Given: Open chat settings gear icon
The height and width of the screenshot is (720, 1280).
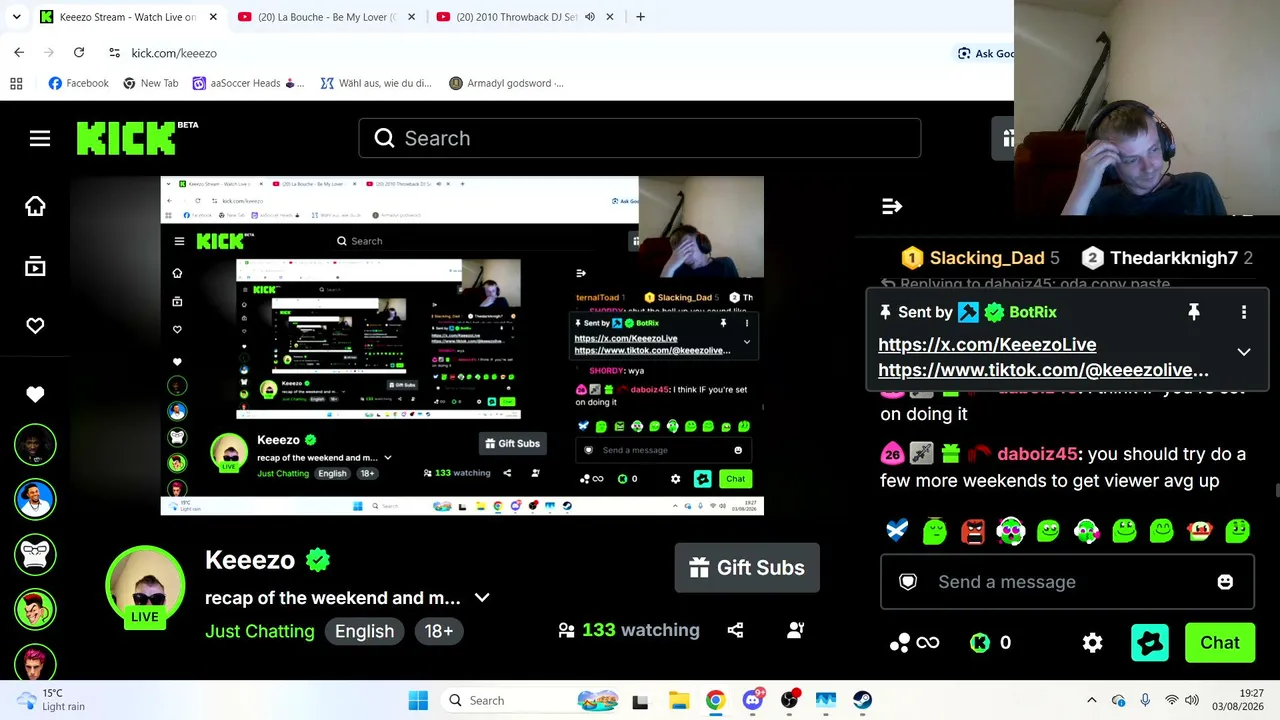Looking at the screenshot, I should click(1092, 643).
